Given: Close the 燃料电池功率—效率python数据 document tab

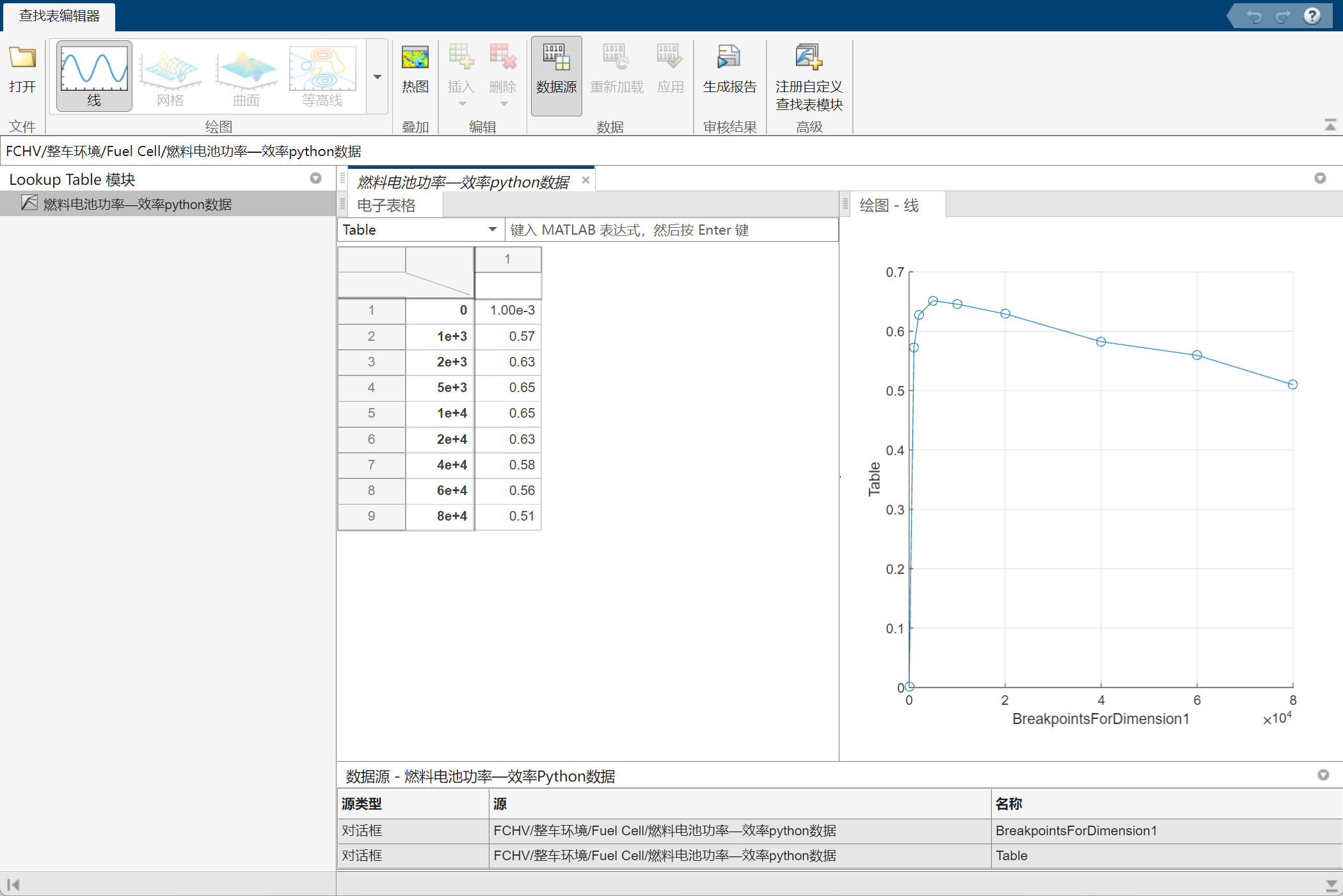Looking at the screenshot, I should point(585,180).
